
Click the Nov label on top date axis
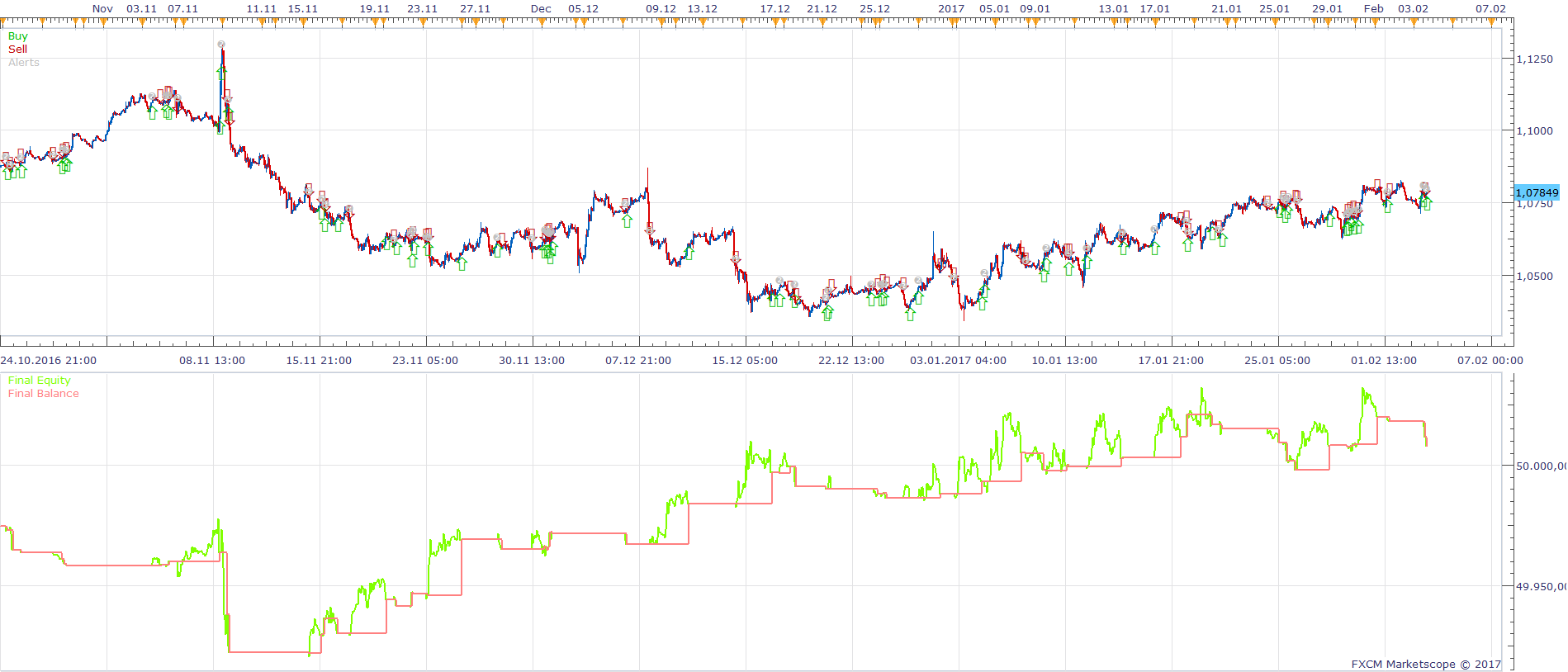(102, 9)
